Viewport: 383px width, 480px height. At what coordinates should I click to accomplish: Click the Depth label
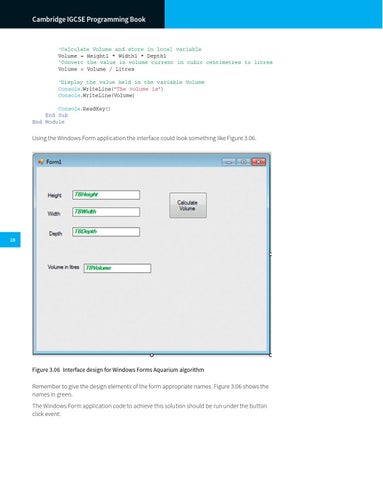pyautogui.click(x=56, y=234)
